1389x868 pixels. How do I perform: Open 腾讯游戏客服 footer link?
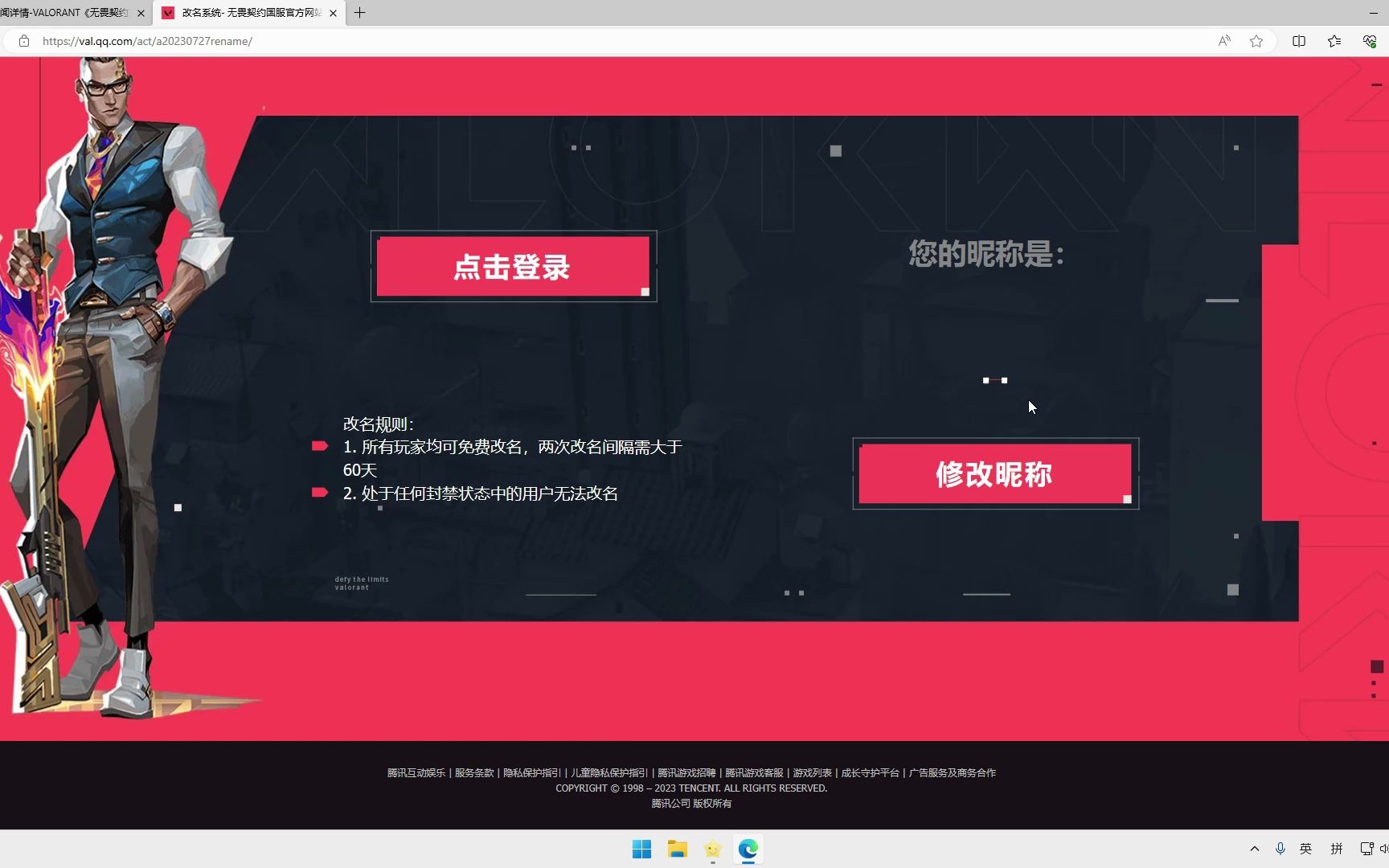coord(754,772)
